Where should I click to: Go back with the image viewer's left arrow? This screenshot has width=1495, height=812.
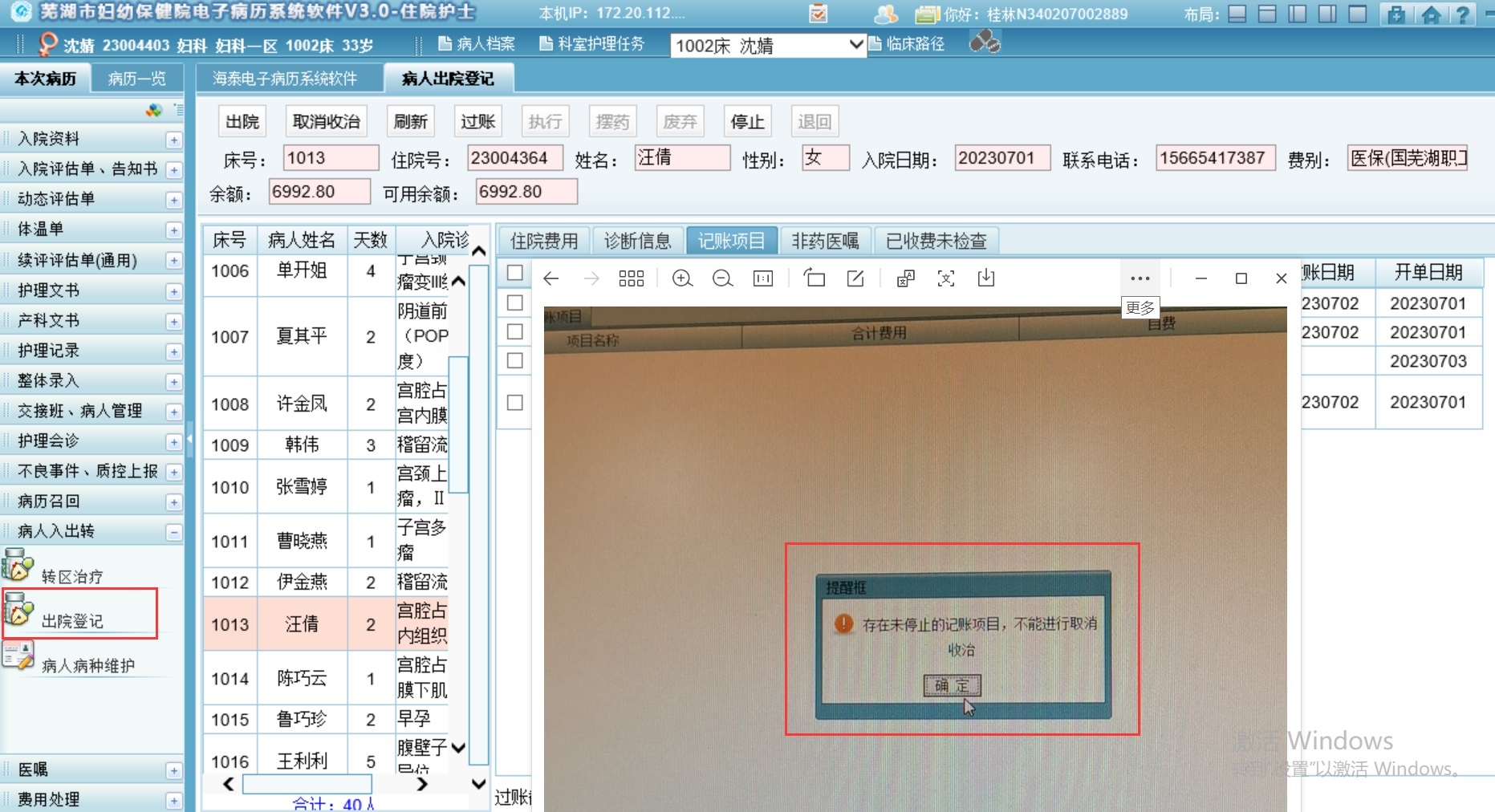[x=551, y=278]
